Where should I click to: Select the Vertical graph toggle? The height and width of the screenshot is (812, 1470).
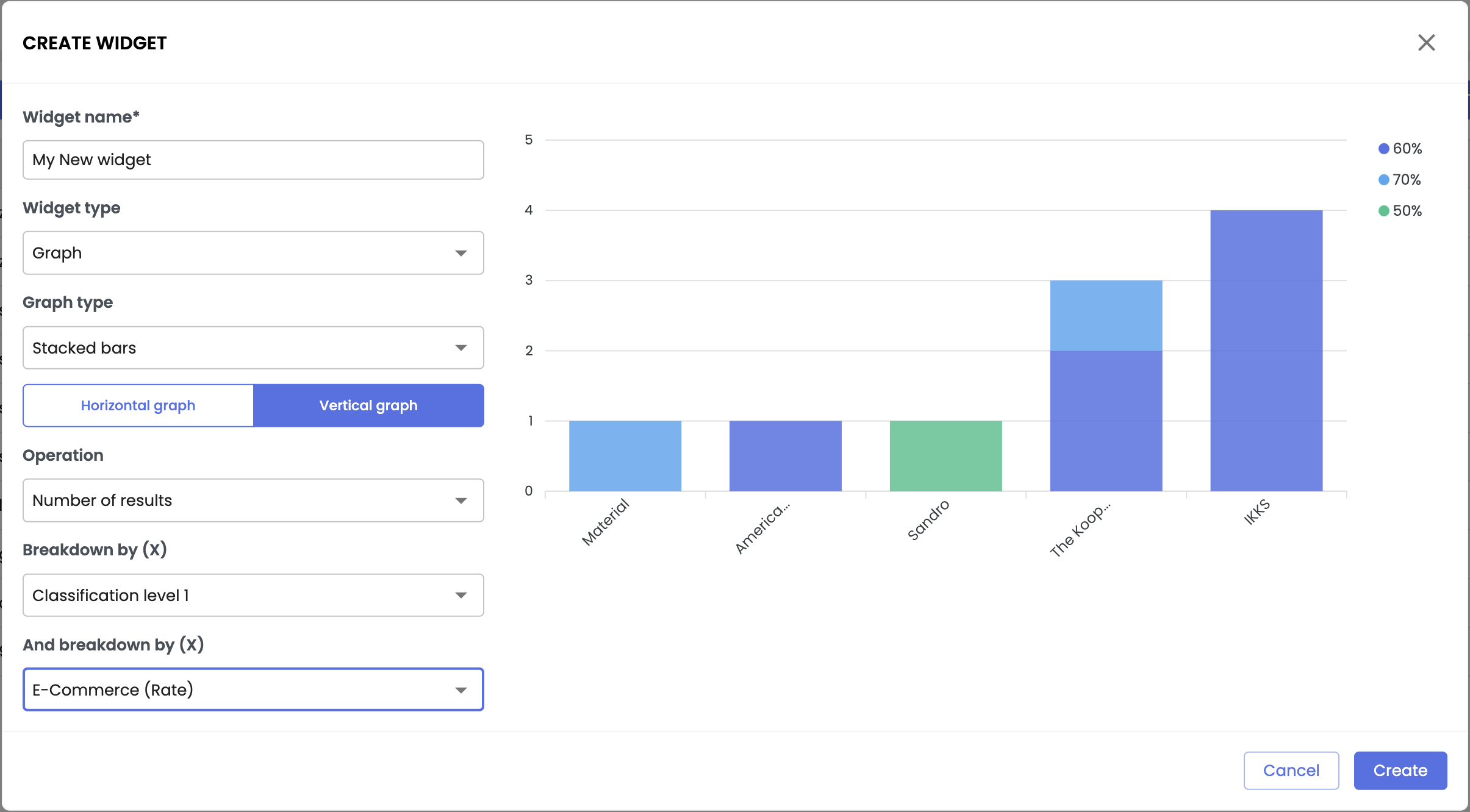click(x=368, y=405)
